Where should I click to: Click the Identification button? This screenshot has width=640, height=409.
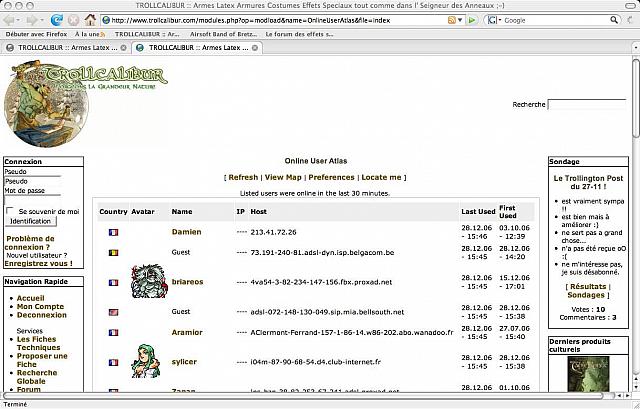pyautogui.click(x=31, y=221)
